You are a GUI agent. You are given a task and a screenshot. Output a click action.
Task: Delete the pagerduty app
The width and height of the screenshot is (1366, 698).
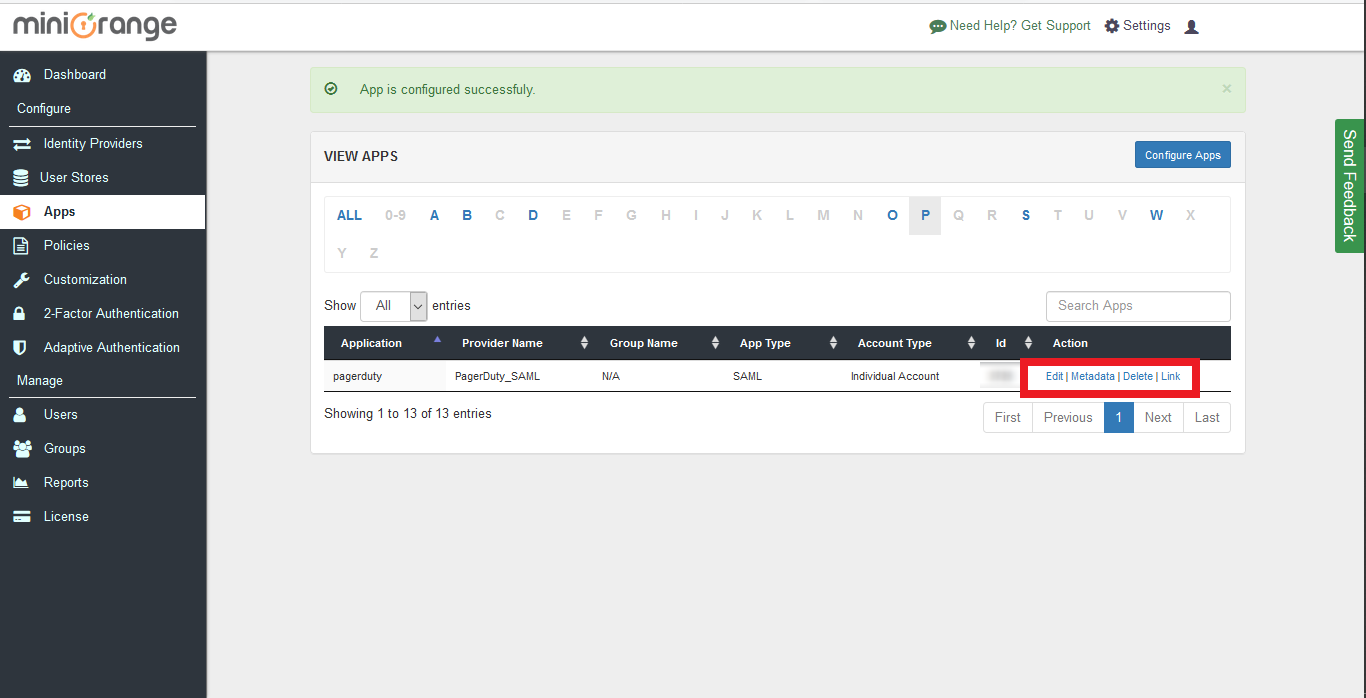click(x=1138, y=377)
